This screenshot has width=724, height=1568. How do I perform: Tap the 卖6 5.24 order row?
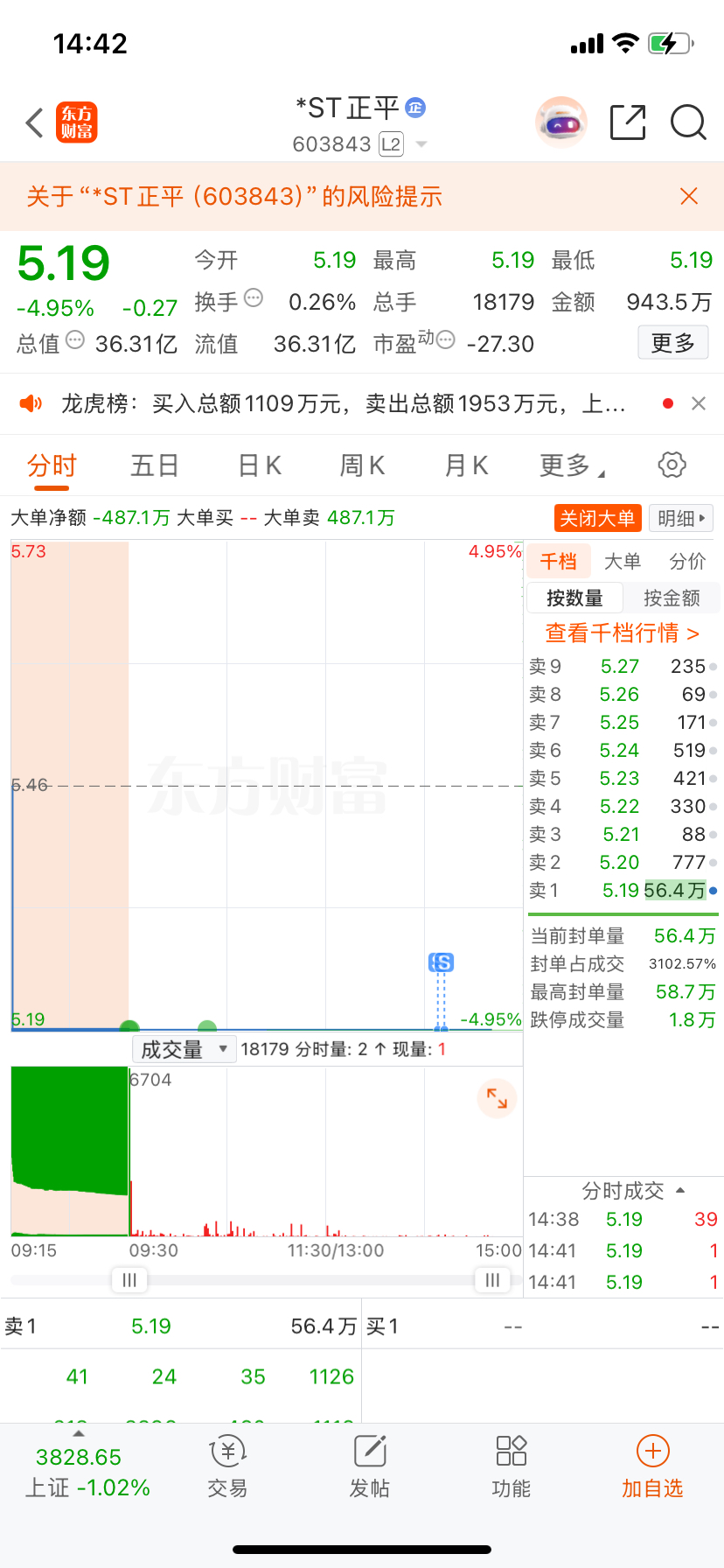pyautogui.click(x=623, y=751)
